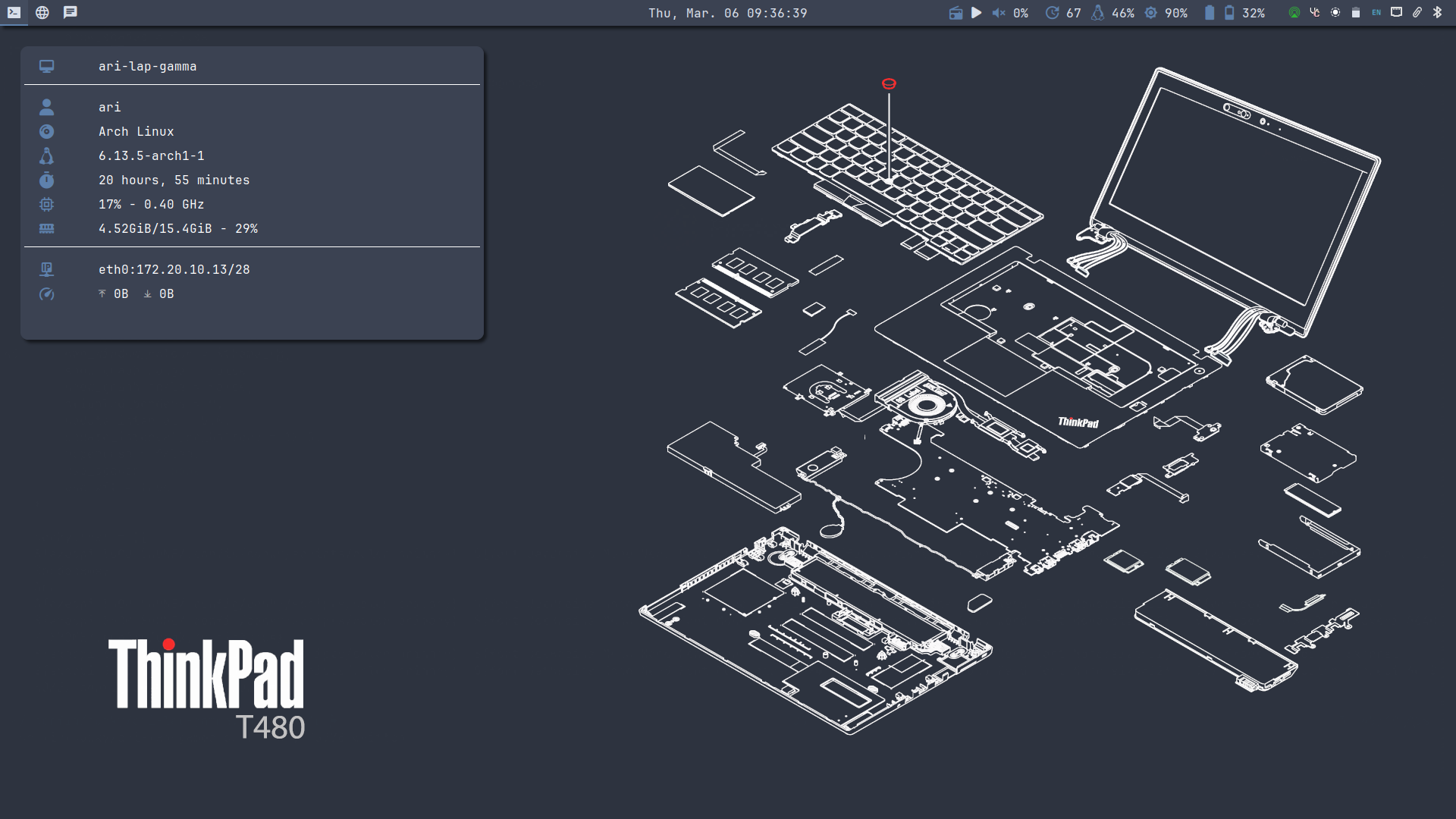Click the disc icon beside Arch Linux
This screenshot has width=1456, height=819.
pyautogui.click(x=46, y=131)
